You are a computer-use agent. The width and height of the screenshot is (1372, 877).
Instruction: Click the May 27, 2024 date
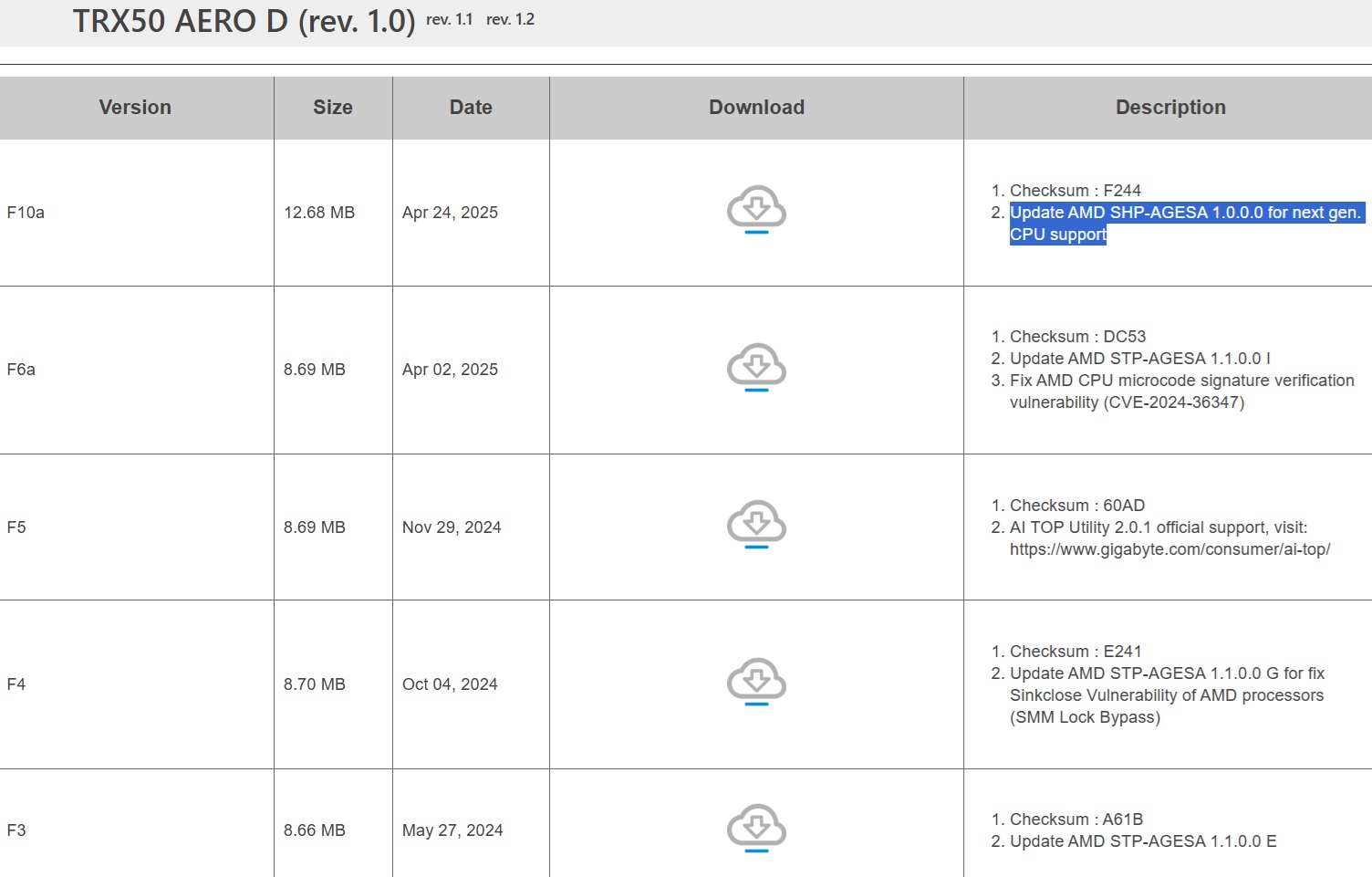452,830
